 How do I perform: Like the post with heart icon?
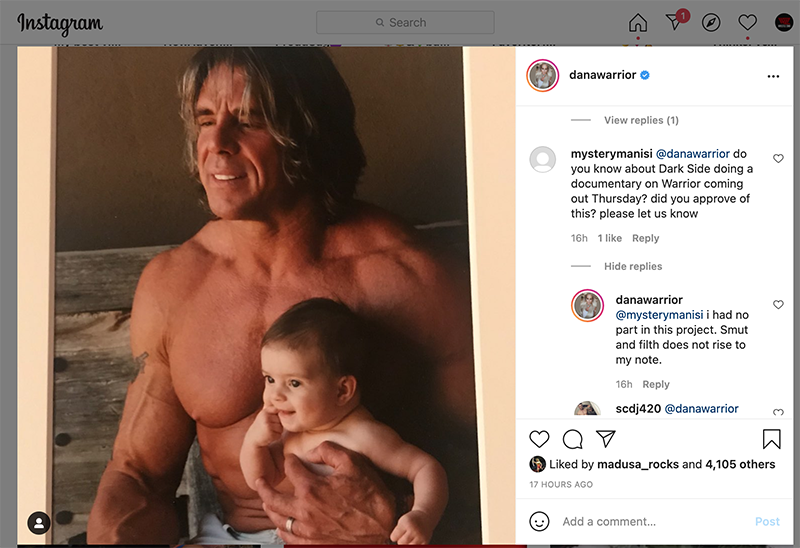(x=539, y=439)
